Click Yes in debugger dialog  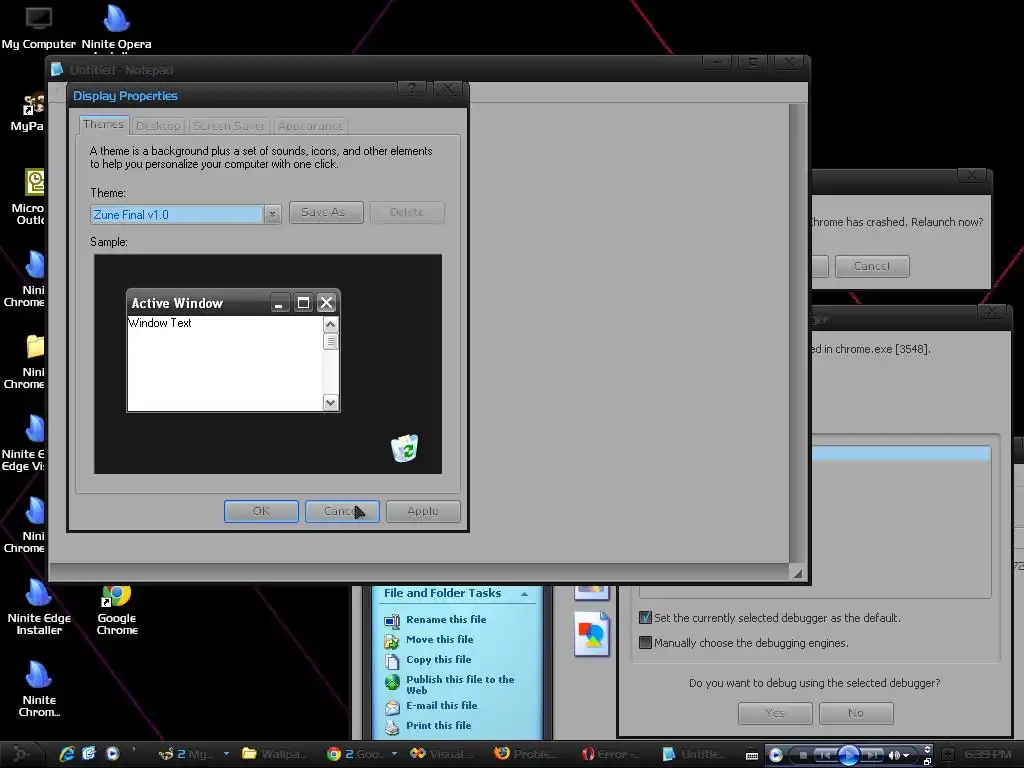tap(775, 713)
